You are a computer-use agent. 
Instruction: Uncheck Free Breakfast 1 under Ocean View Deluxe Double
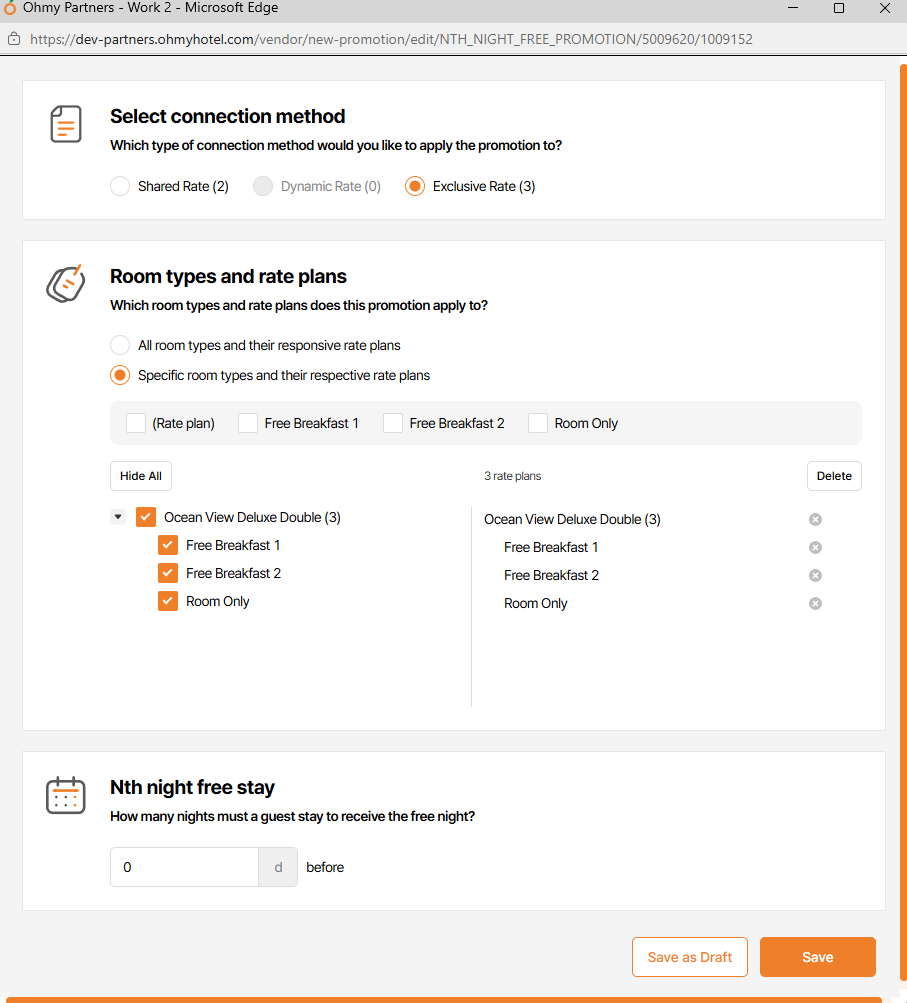tap(168, 545)
